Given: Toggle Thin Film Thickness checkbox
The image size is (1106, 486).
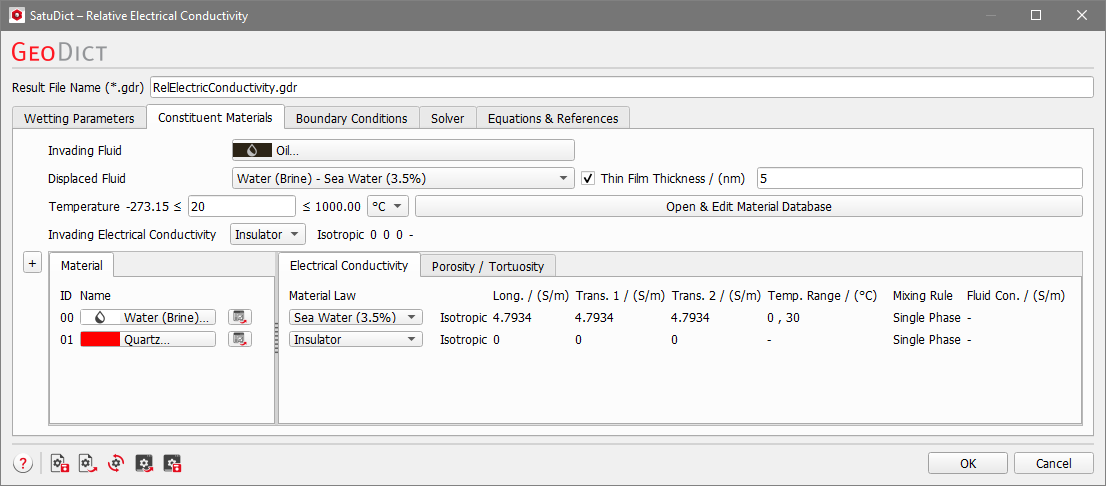Looking at the screenshot, I should point(588,178).
